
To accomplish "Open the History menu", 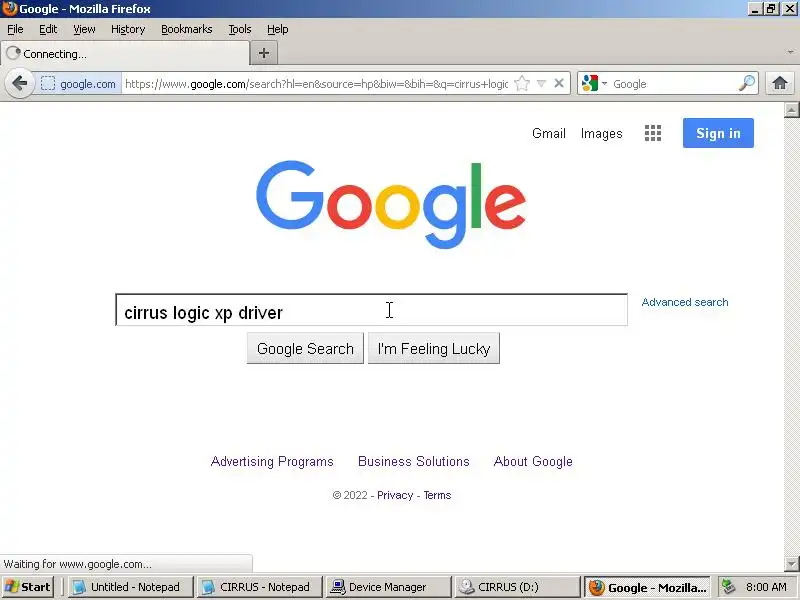I will [x=128, y=30].
